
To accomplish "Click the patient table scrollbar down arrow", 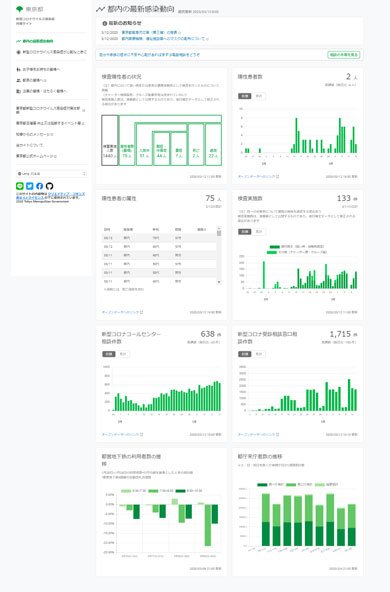I will pos(219,282).
